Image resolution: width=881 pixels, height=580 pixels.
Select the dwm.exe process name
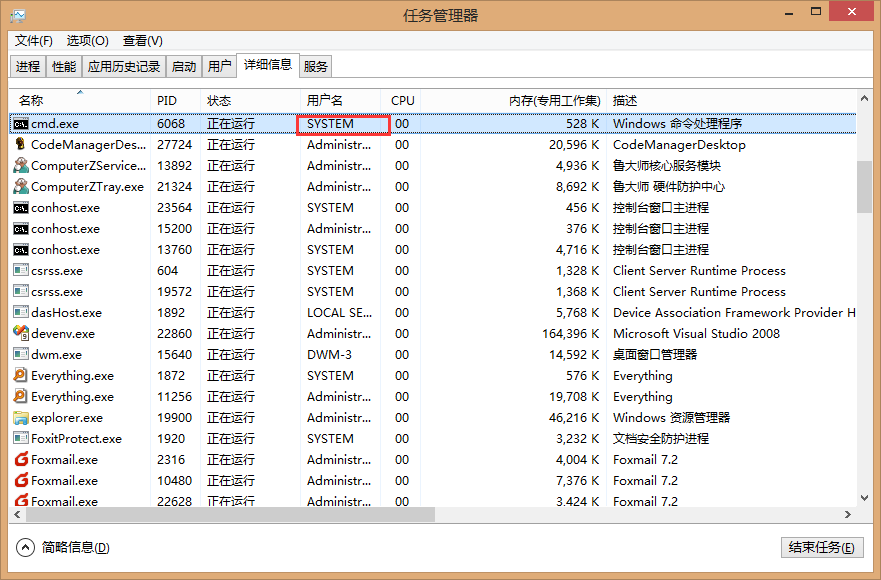[x=56, y=355]
